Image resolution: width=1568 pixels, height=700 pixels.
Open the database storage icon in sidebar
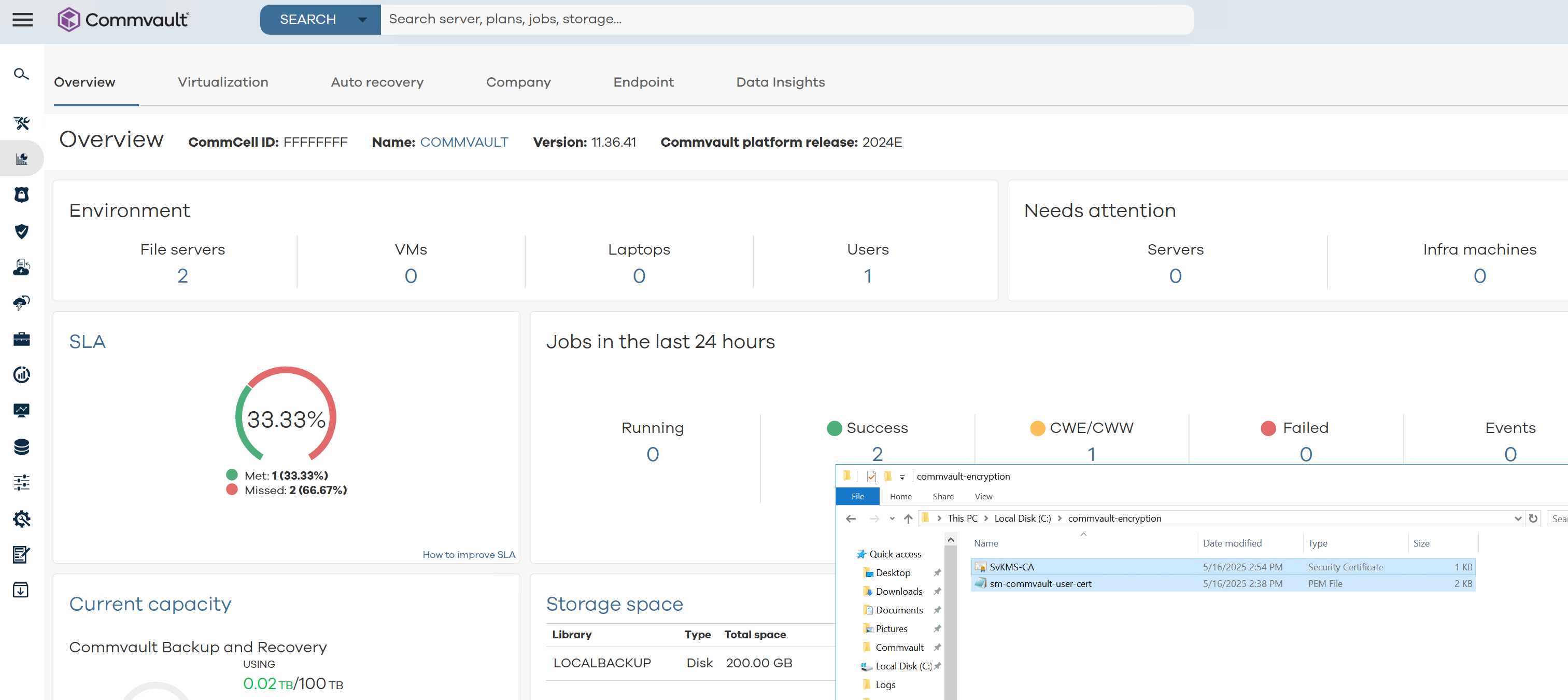pos(21,447)
